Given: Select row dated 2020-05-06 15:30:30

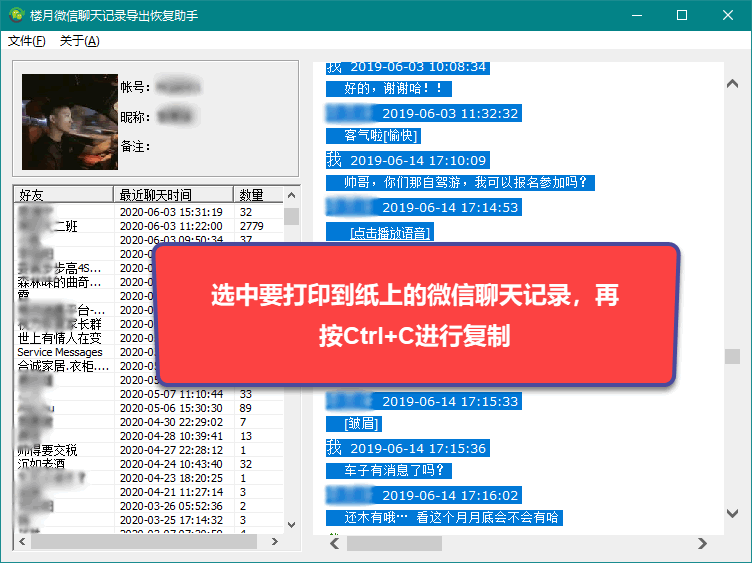Looking at the screenshot, I should [x=149, y=408].
